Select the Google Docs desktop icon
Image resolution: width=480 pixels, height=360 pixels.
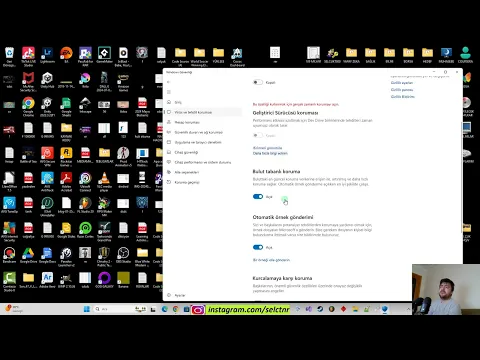(47, 255)
